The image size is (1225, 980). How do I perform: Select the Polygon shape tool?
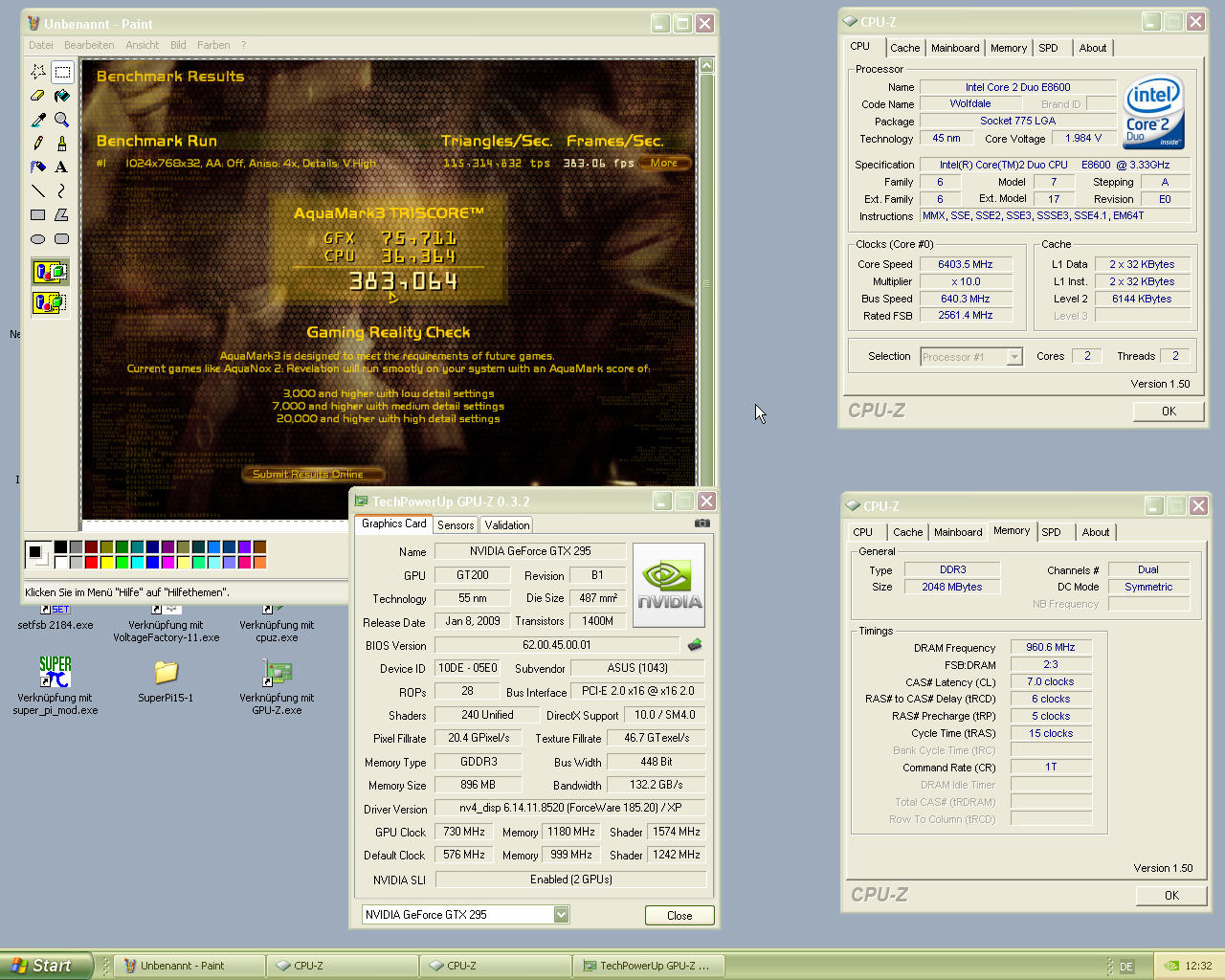click(62, 214)
